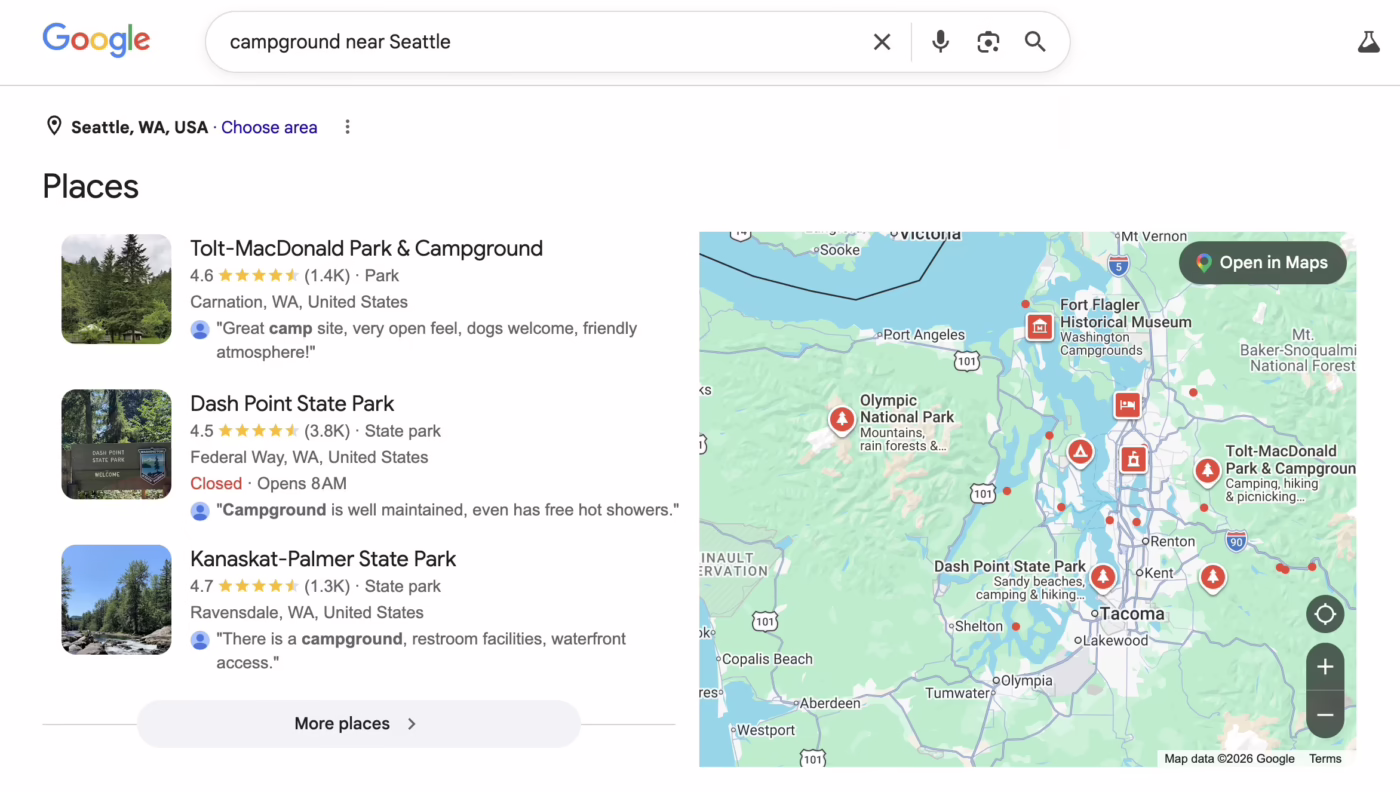1400x792 pixels.
Task: Click the Google logo
Action: (x=96, y=40)
